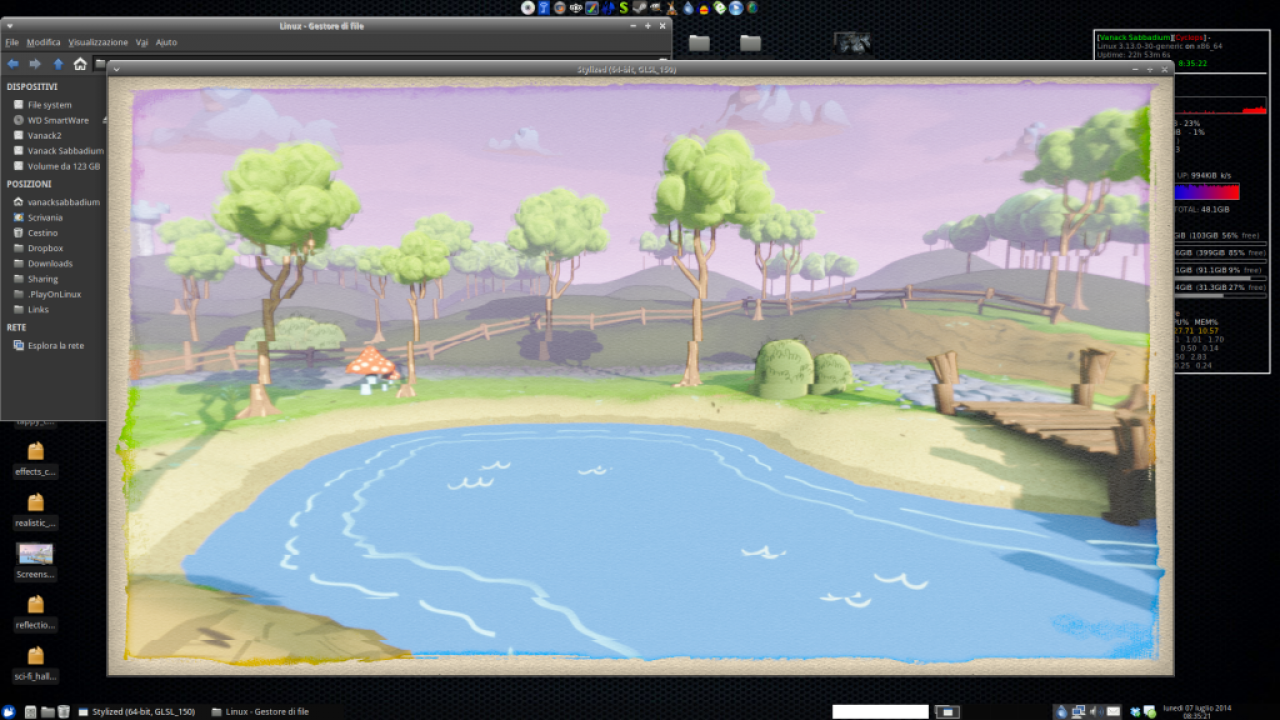
Task: Open the folder launcher on bottom taskbar
Action: [x=47, y=712]
